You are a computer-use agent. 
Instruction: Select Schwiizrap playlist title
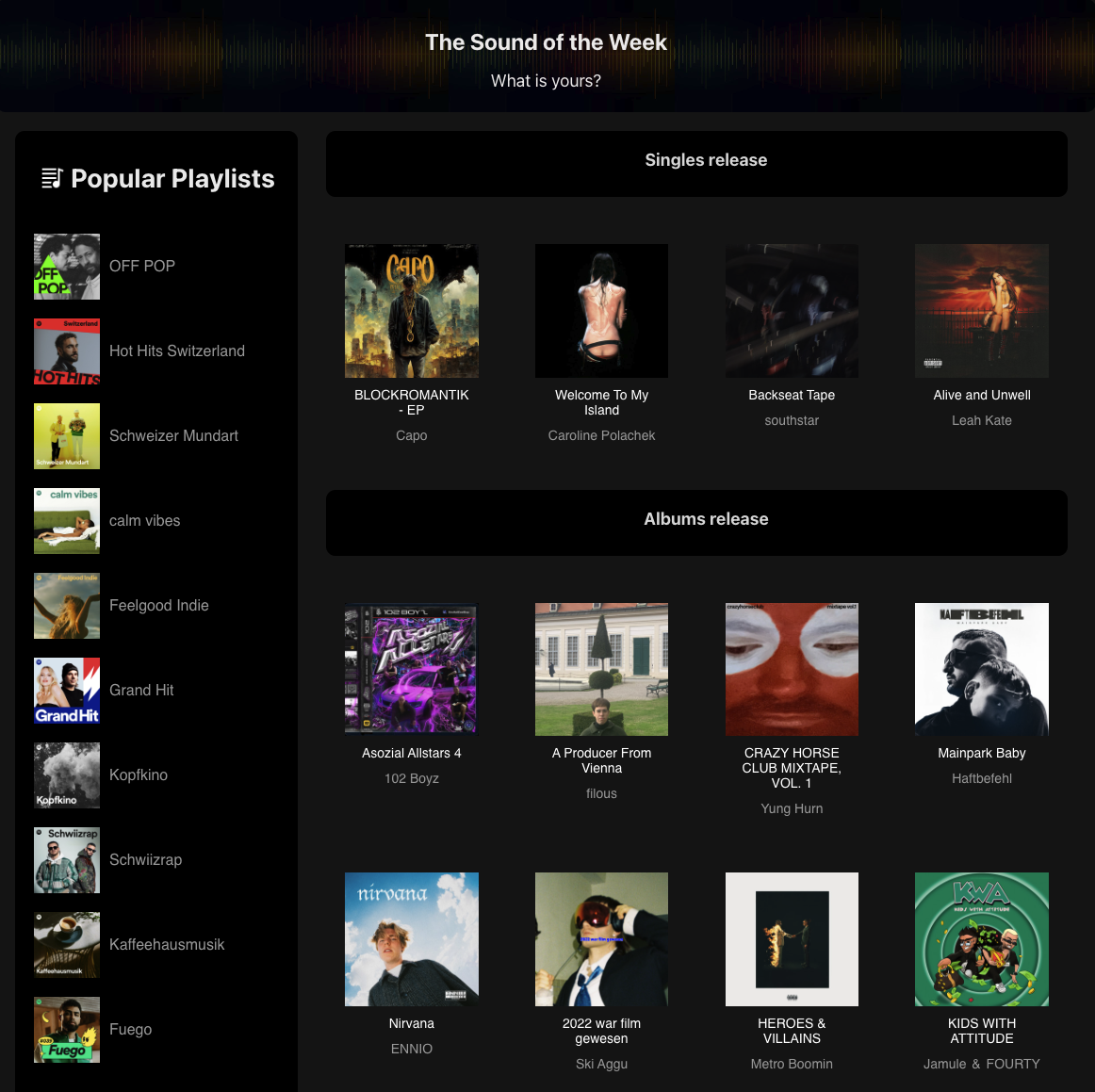click(x=146, y=859)
